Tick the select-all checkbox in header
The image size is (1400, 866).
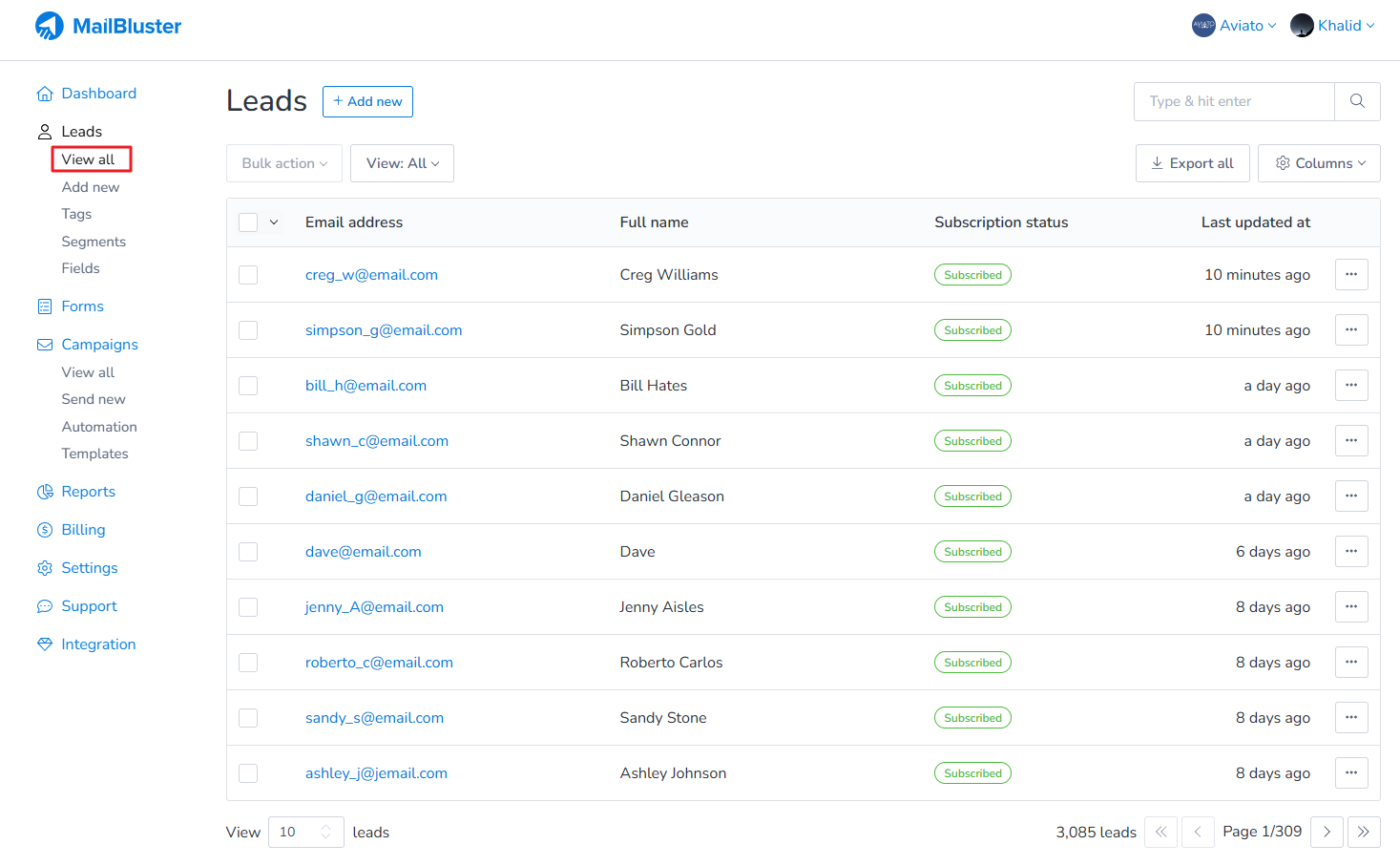coord(248,222)
